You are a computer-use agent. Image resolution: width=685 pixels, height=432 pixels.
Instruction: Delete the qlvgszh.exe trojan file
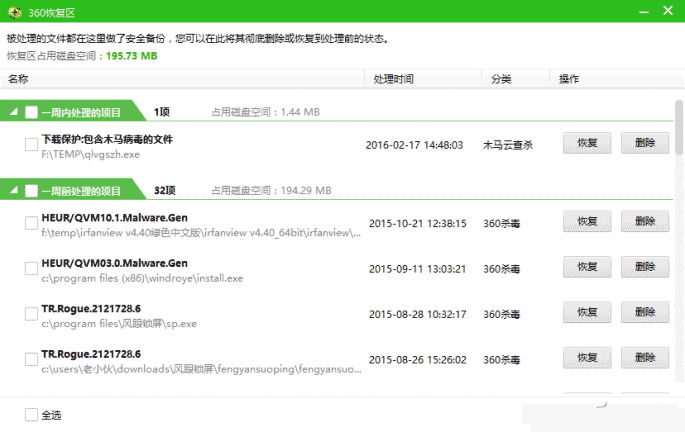click(x=645, y=144)
